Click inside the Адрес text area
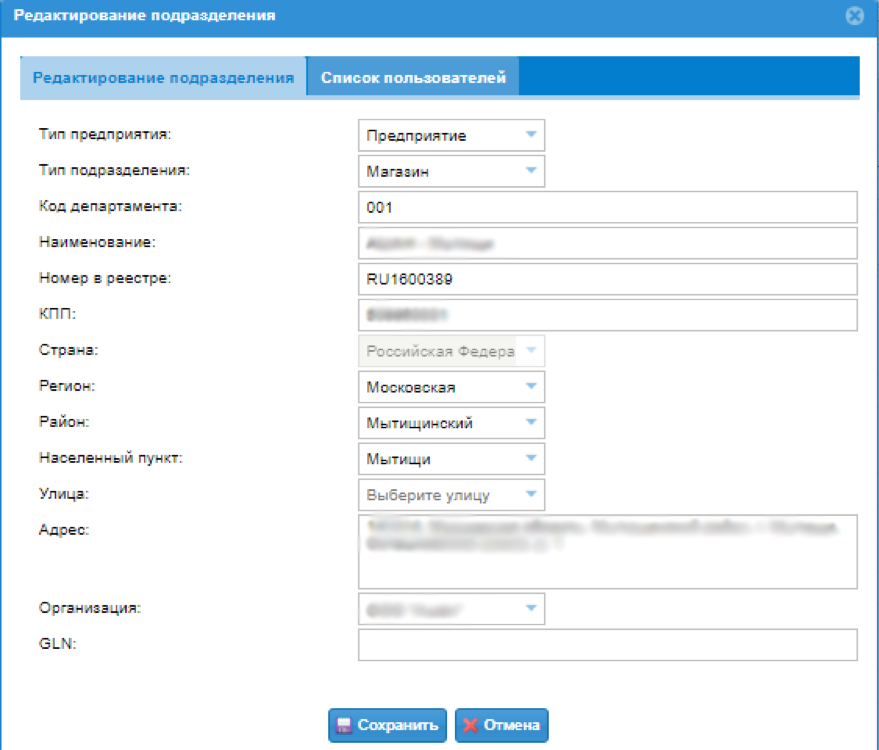 point(607,552)
